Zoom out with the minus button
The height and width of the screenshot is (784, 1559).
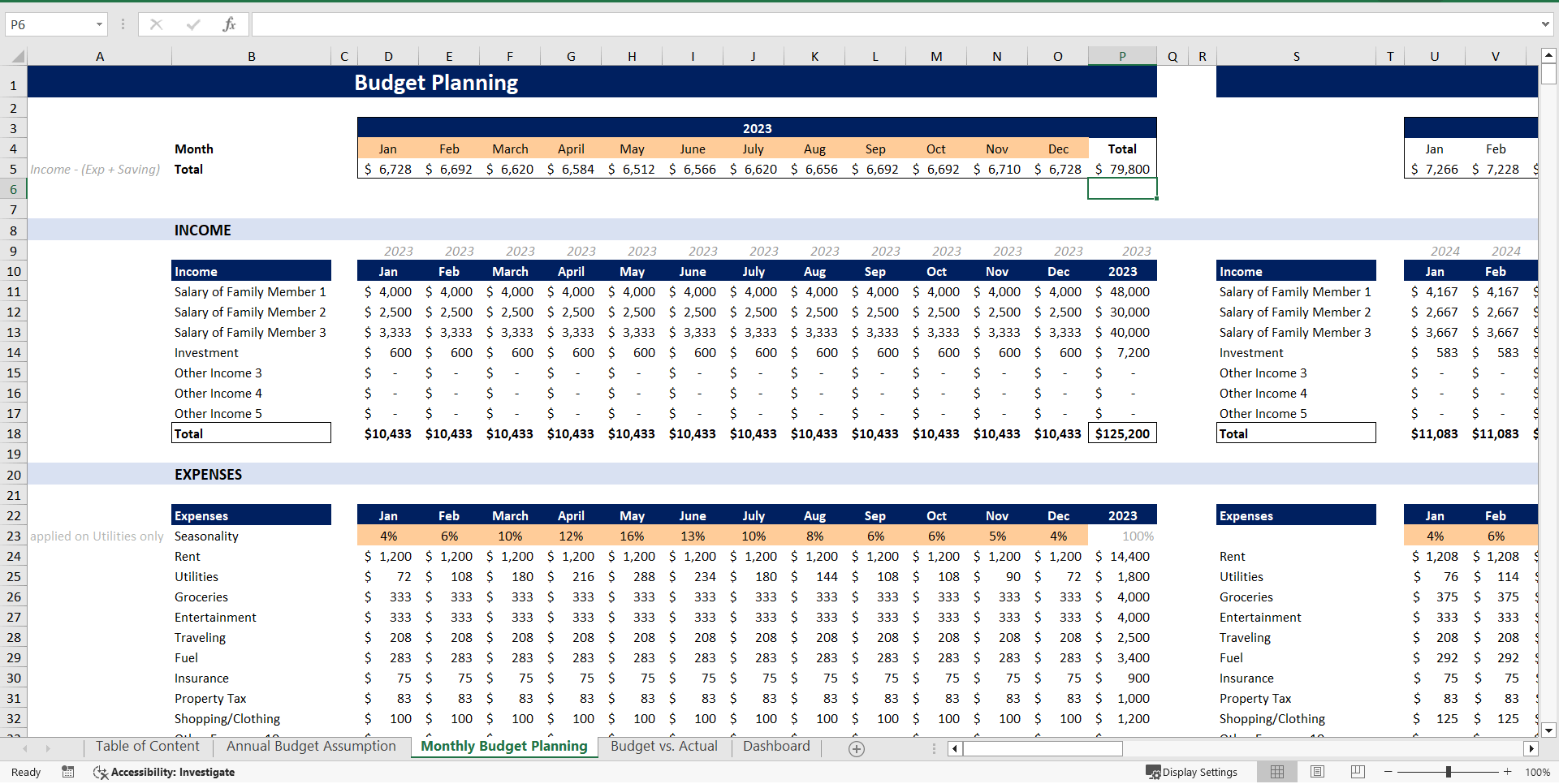point(1388,772)
